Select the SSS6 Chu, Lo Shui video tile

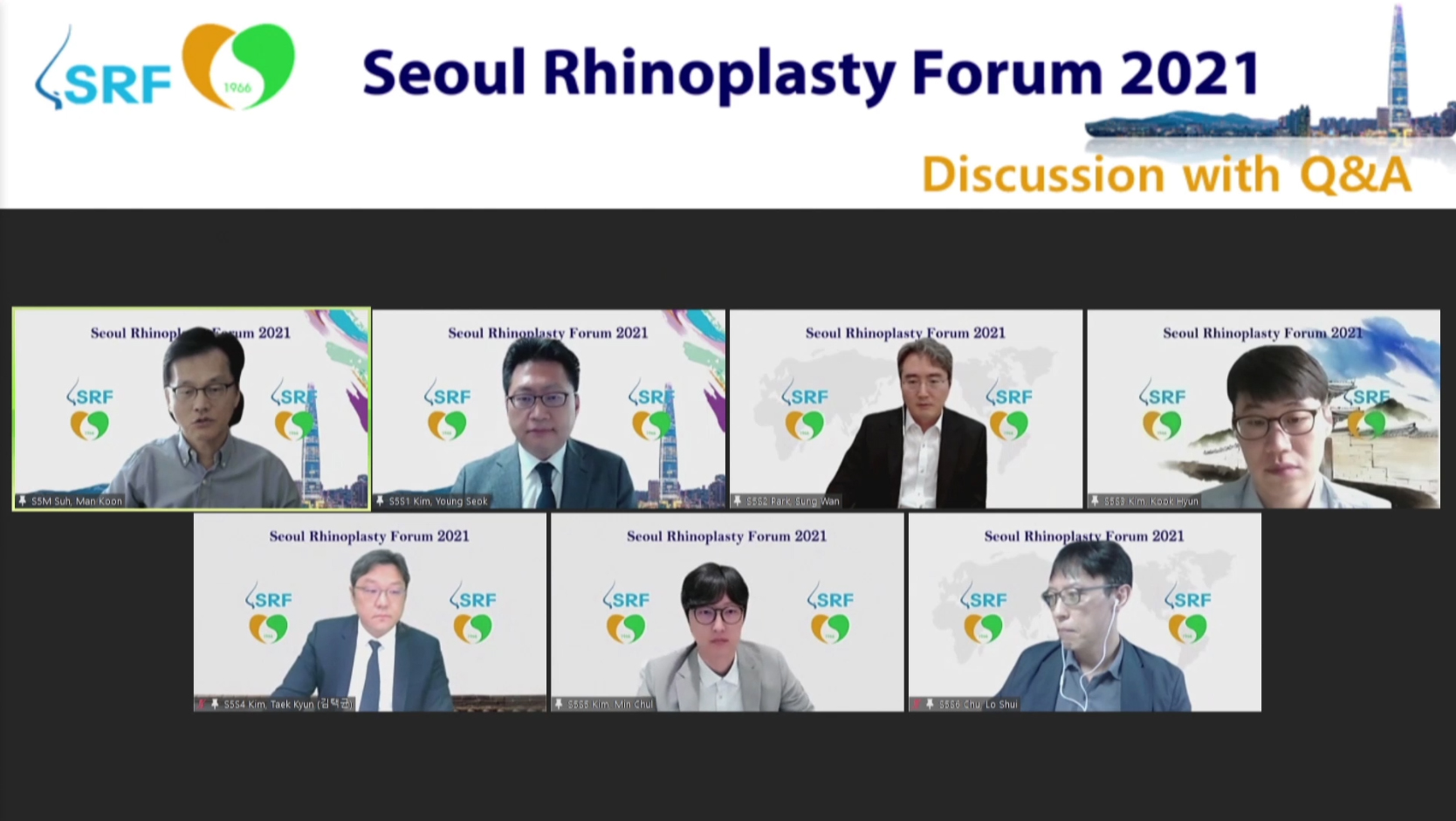pyautogui.click(x=1084, y=611)
